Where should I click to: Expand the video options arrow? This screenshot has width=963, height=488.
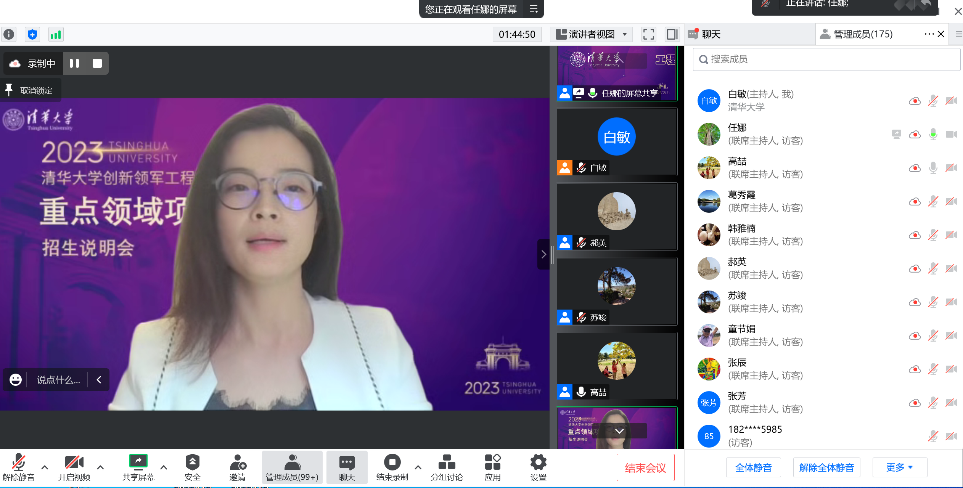[x=101, y=467]
